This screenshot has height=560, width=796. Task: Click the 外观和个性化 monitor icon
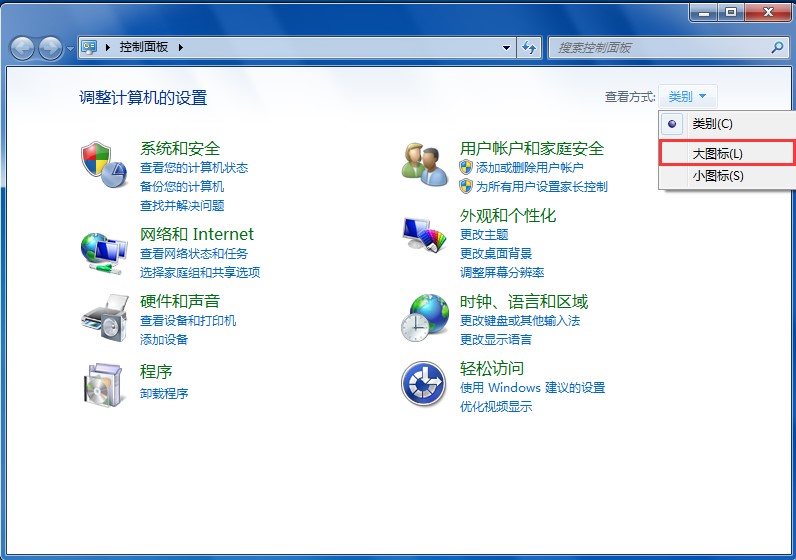pos(425,238)
